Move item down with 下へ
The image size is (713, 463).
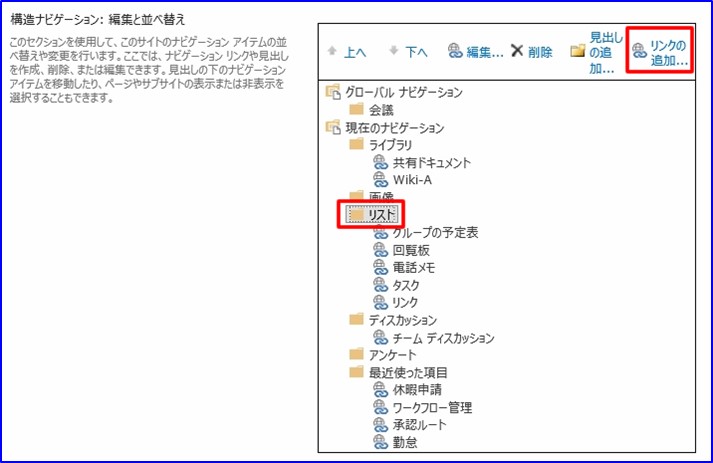[x=417, y=52]
